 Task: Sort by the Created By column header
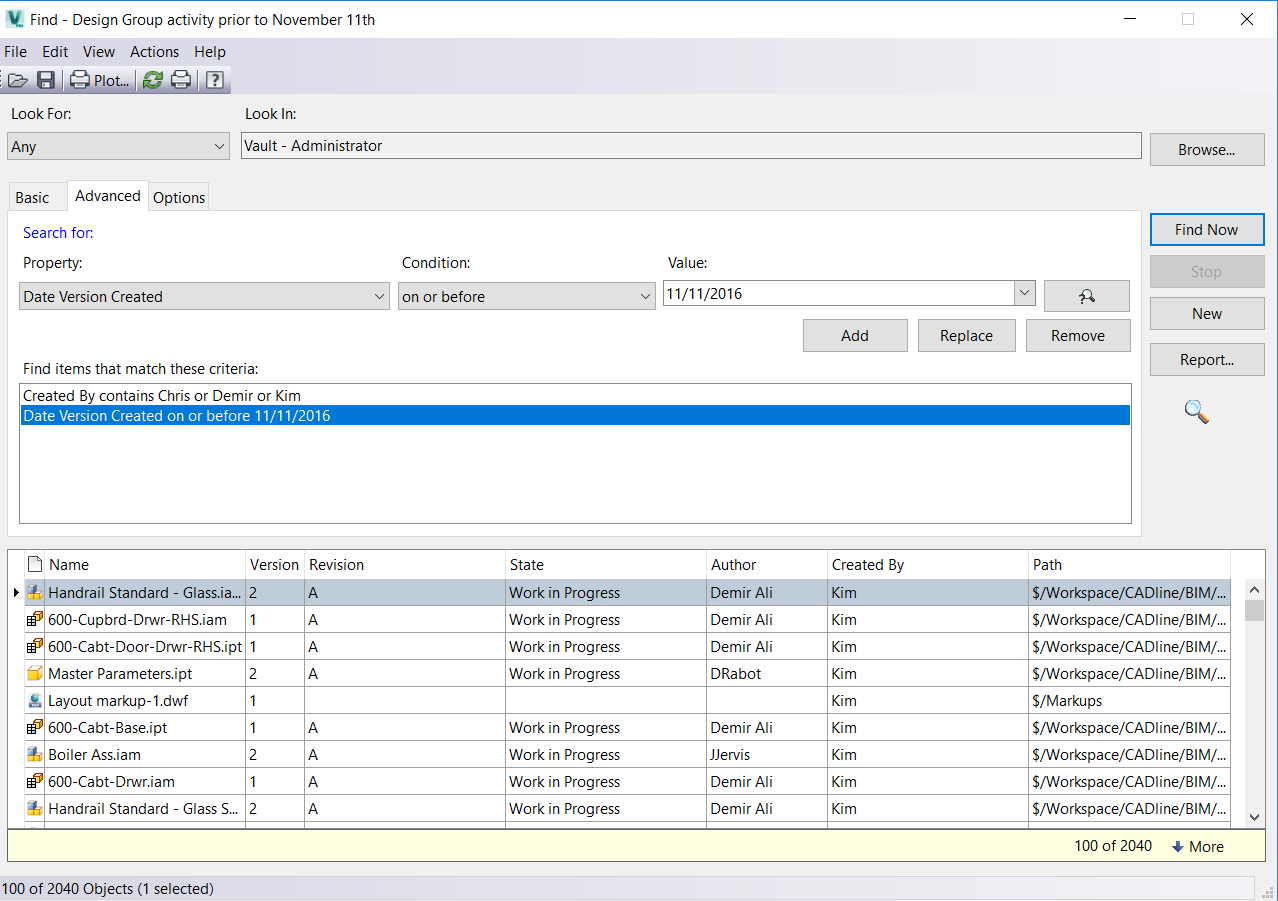pyautogui.click(x=928, y=564)
